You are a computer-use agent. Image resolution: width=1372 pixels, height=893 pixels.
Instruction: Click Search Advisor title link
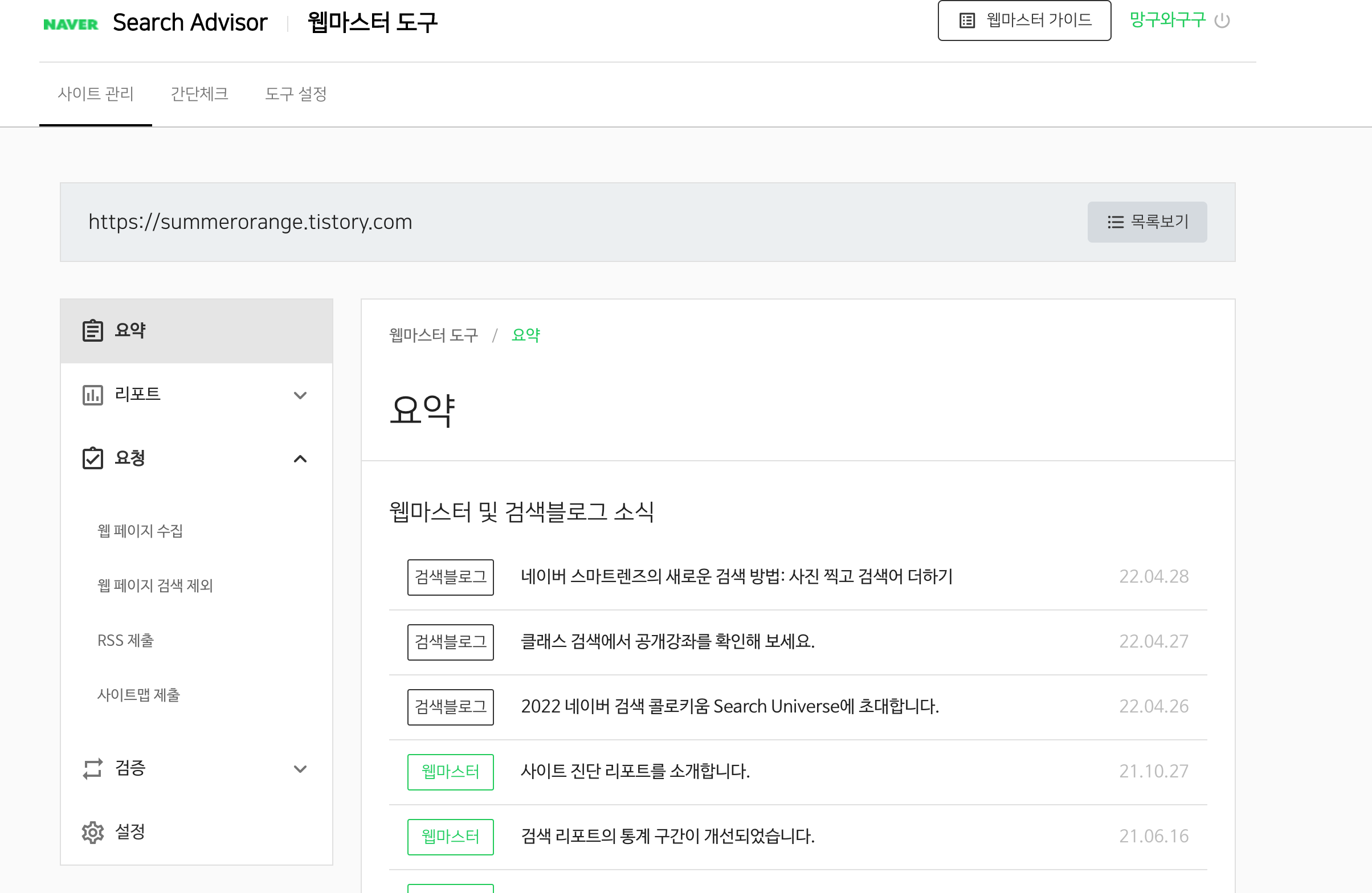(190, 23)
